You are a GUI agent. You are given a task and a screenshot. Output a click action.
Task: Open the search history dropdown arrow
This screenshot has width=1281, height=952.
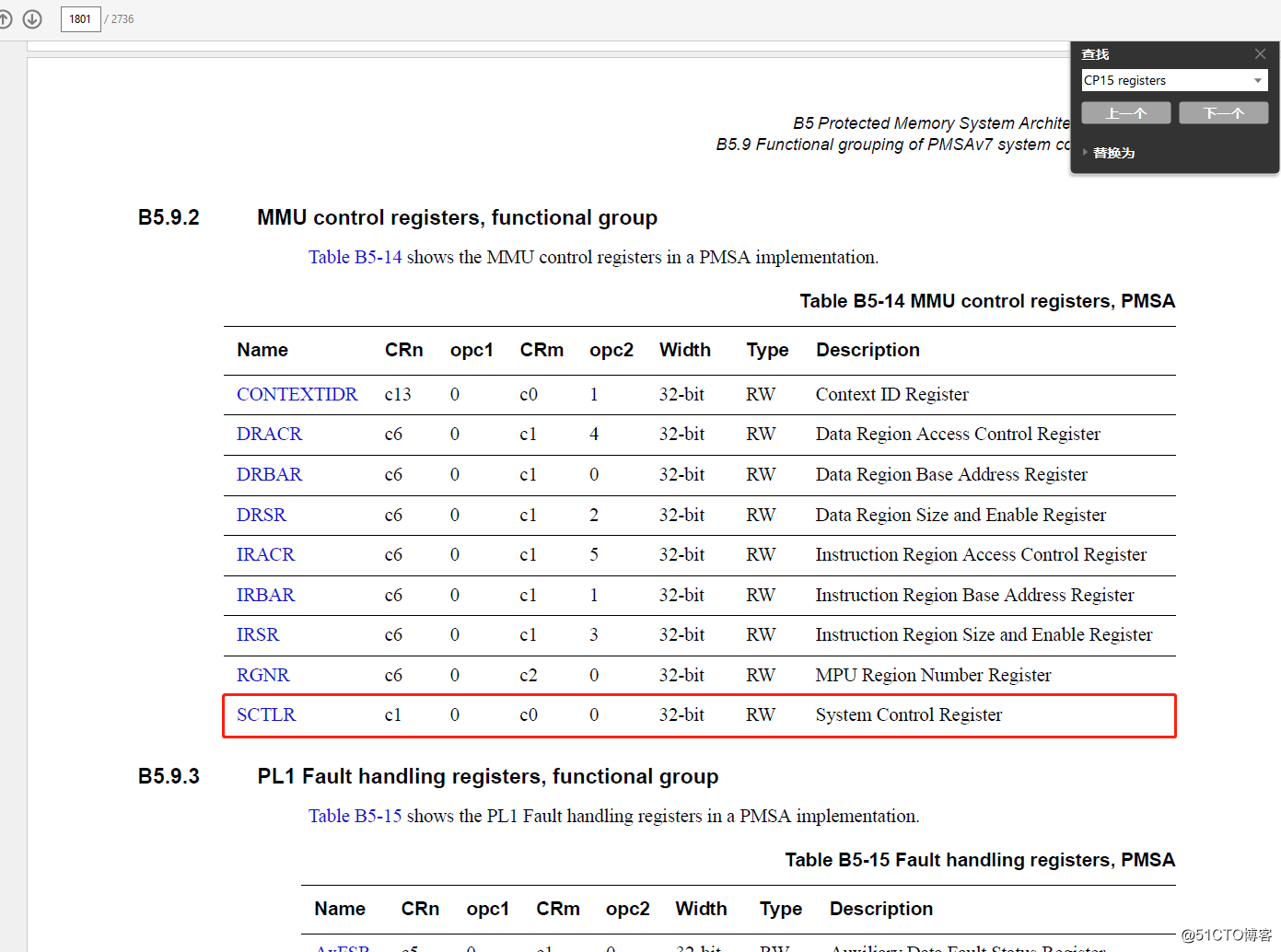coord(1258,80)
